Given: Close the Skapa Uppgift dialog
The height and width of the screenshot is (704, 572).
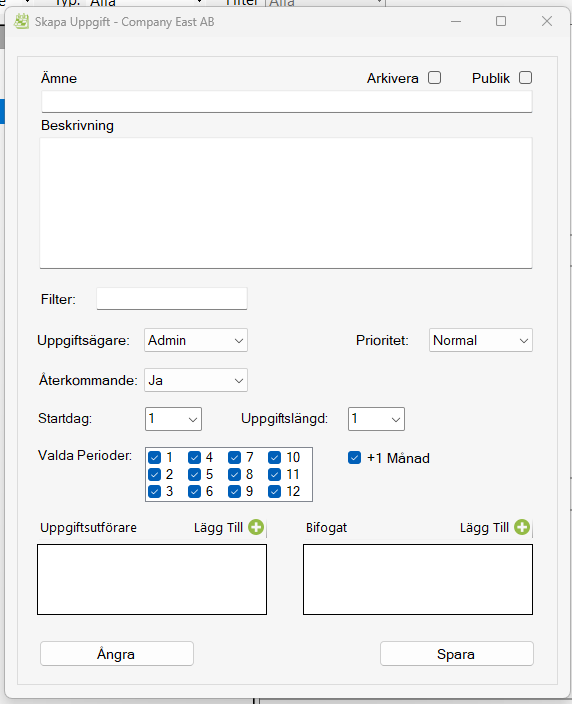Looking at the screenshot, I should [547, 21].
